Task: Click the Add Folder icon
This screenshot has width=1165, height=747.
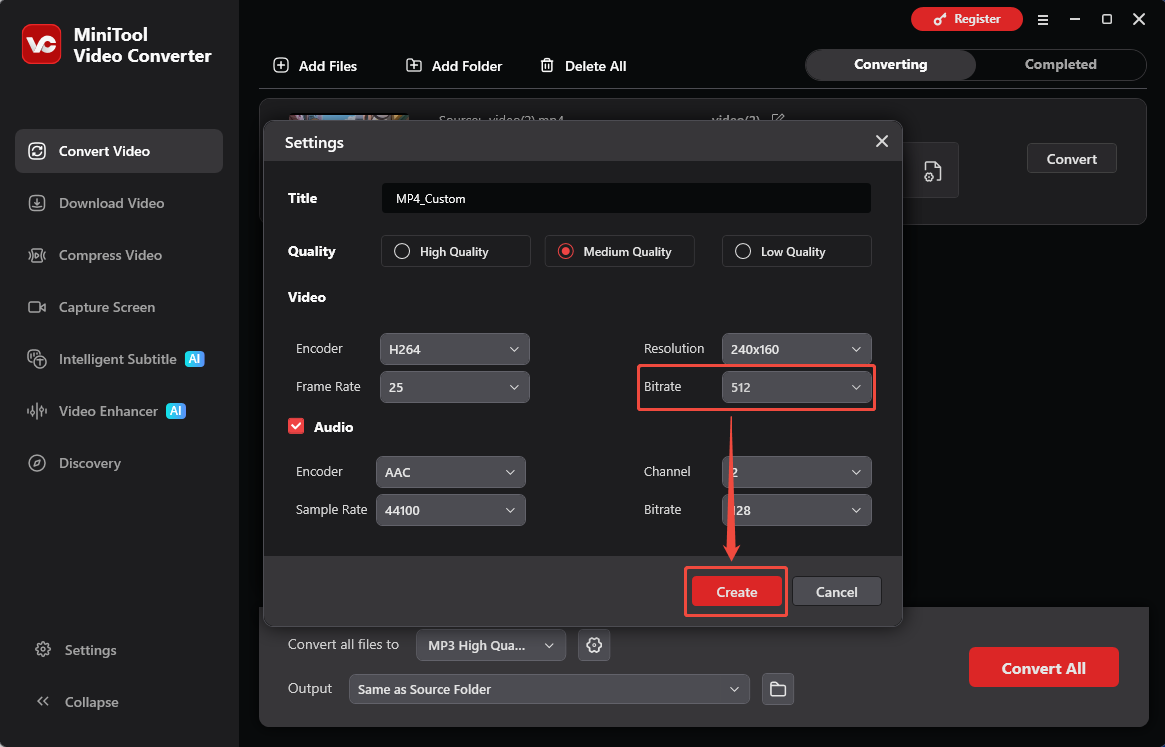Action: click(414, 65)
